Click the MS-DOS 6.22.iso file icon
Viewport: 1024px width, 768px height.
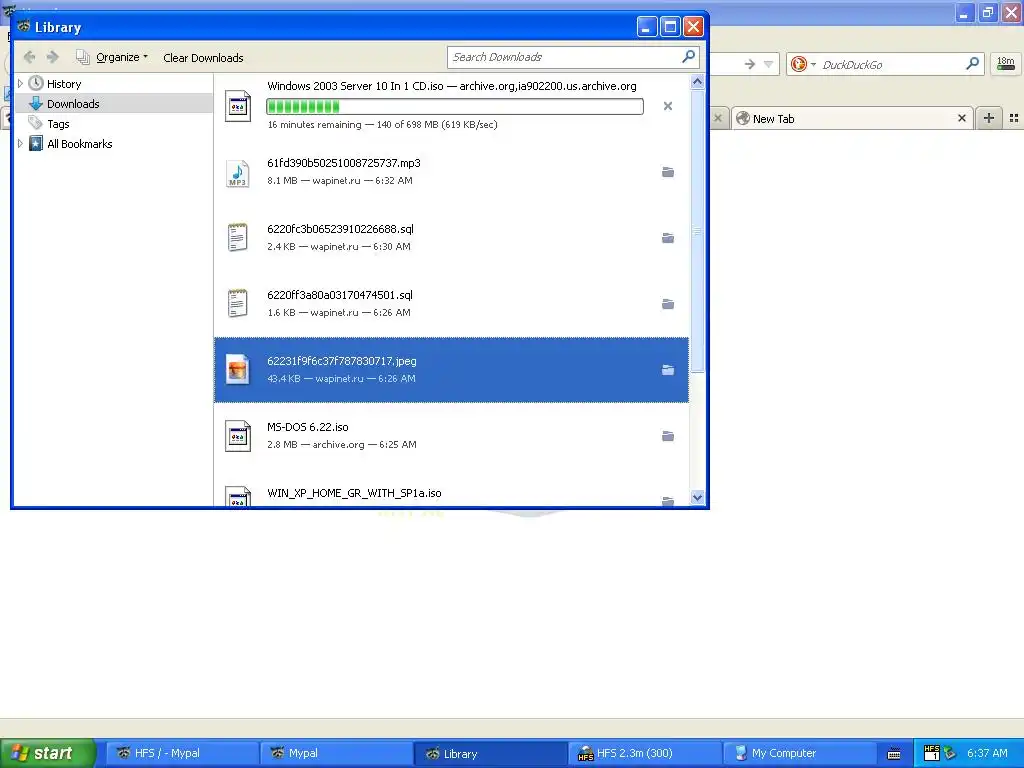click(238, 436)
